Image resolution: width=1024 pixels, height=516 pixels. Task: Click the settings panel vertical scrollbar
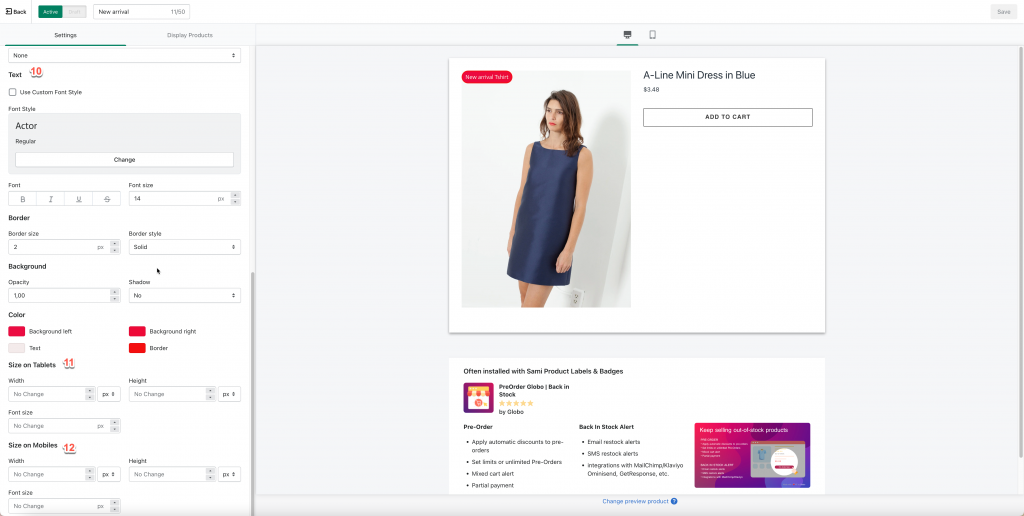point(253,392)
